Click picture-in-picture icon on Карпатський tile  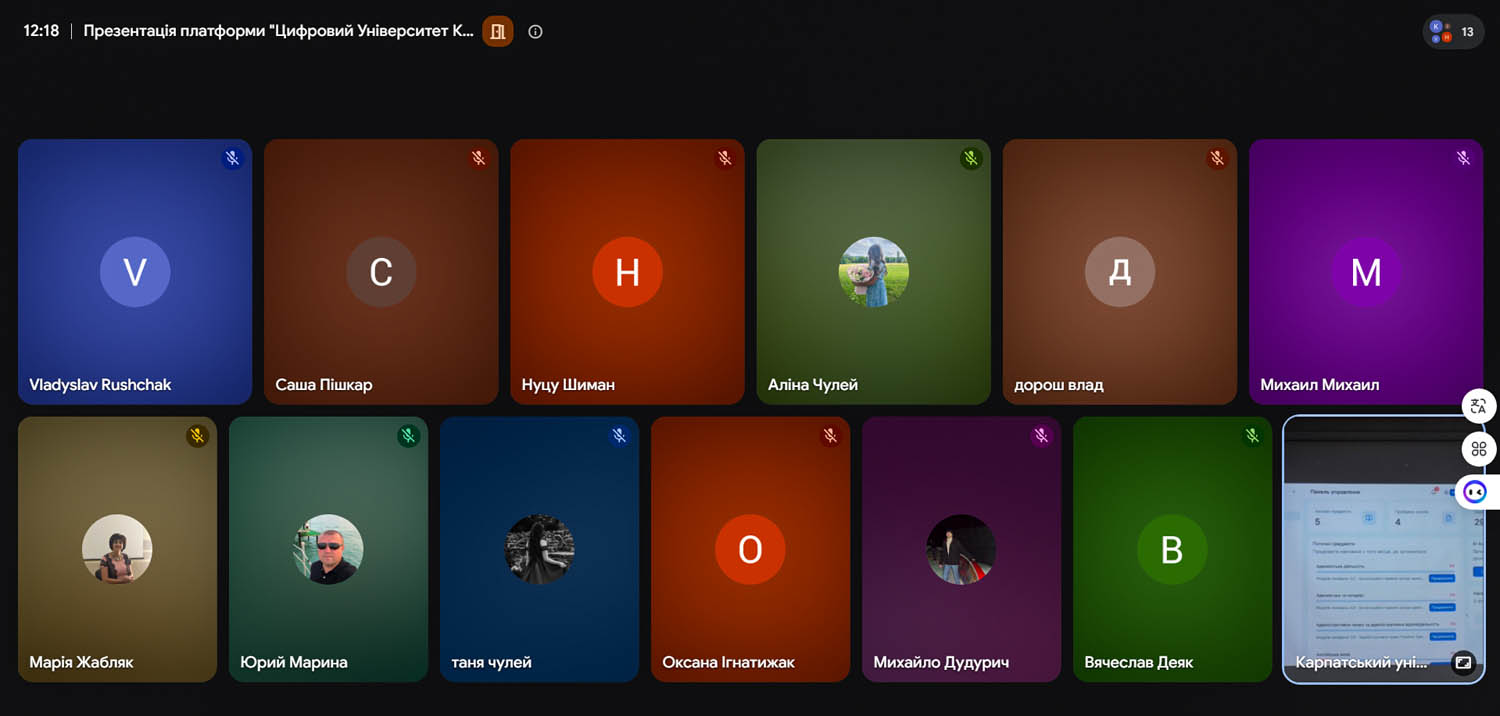point(1462,662)
